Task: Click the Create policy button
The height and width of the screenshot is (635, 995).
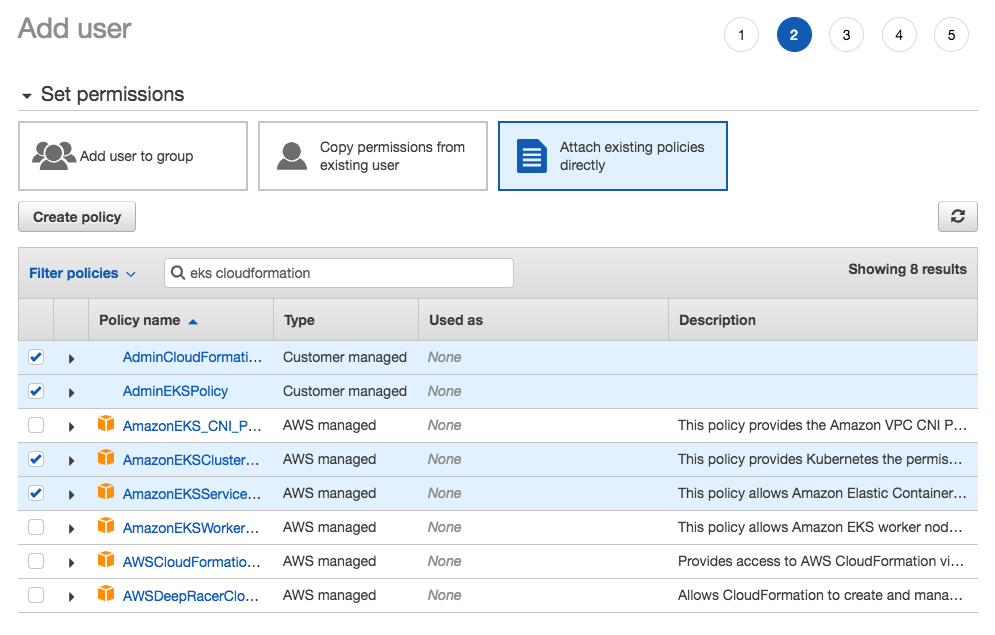Action: click(77, 217)
